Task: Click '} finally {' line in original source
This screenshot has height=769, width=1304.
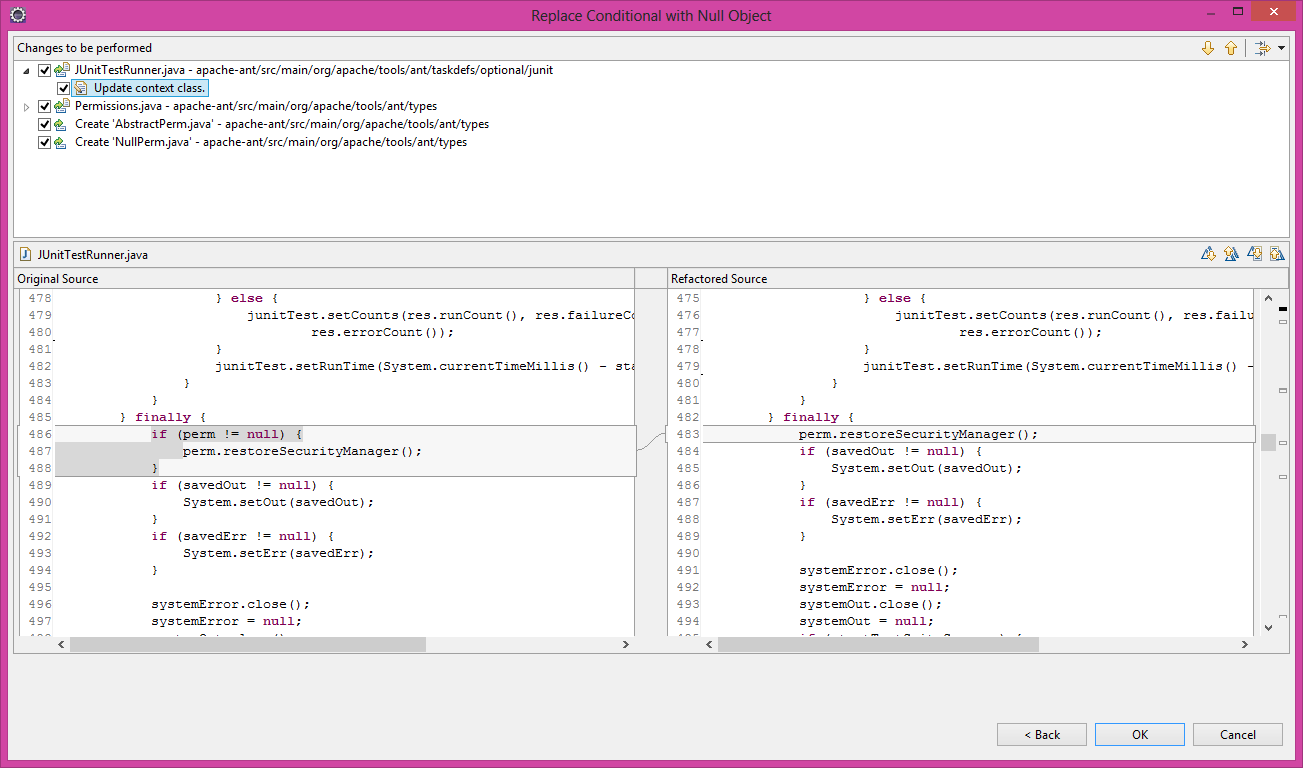Action: [x=162, y=417]
